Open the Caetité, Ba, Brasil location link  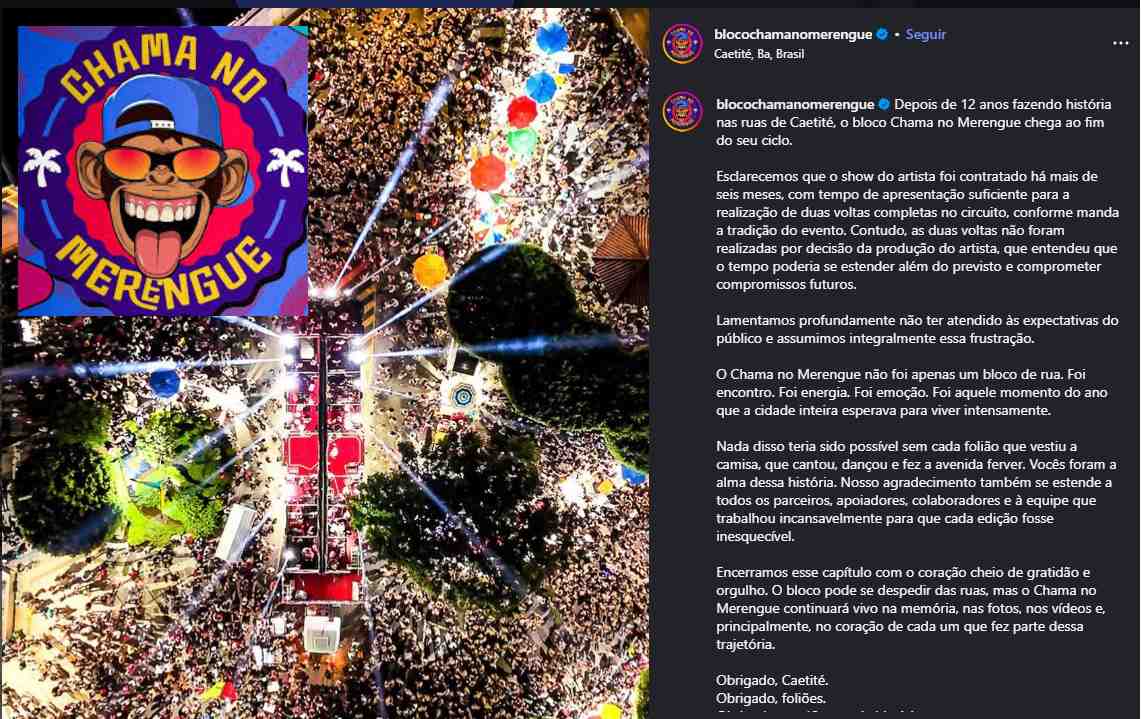759,54
